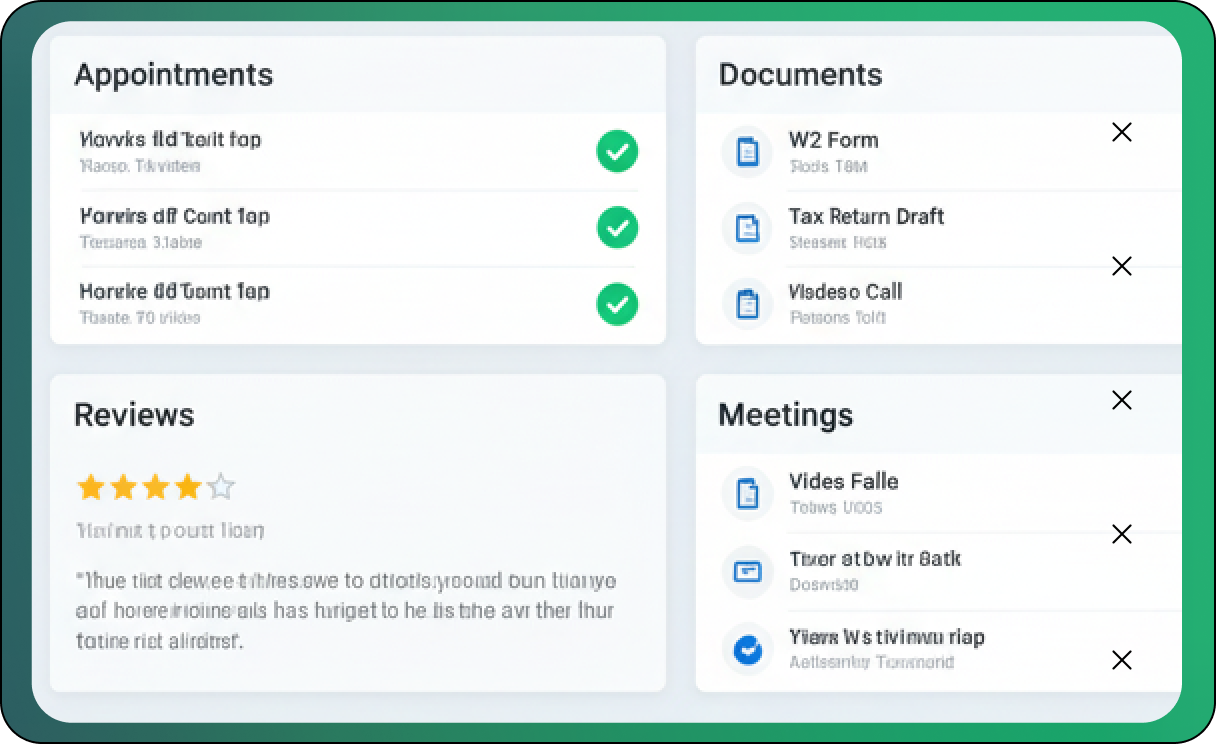Toggle the first appointment's green checkmark
Screen dimensions: 1216x744
click(x=617, y=152)
